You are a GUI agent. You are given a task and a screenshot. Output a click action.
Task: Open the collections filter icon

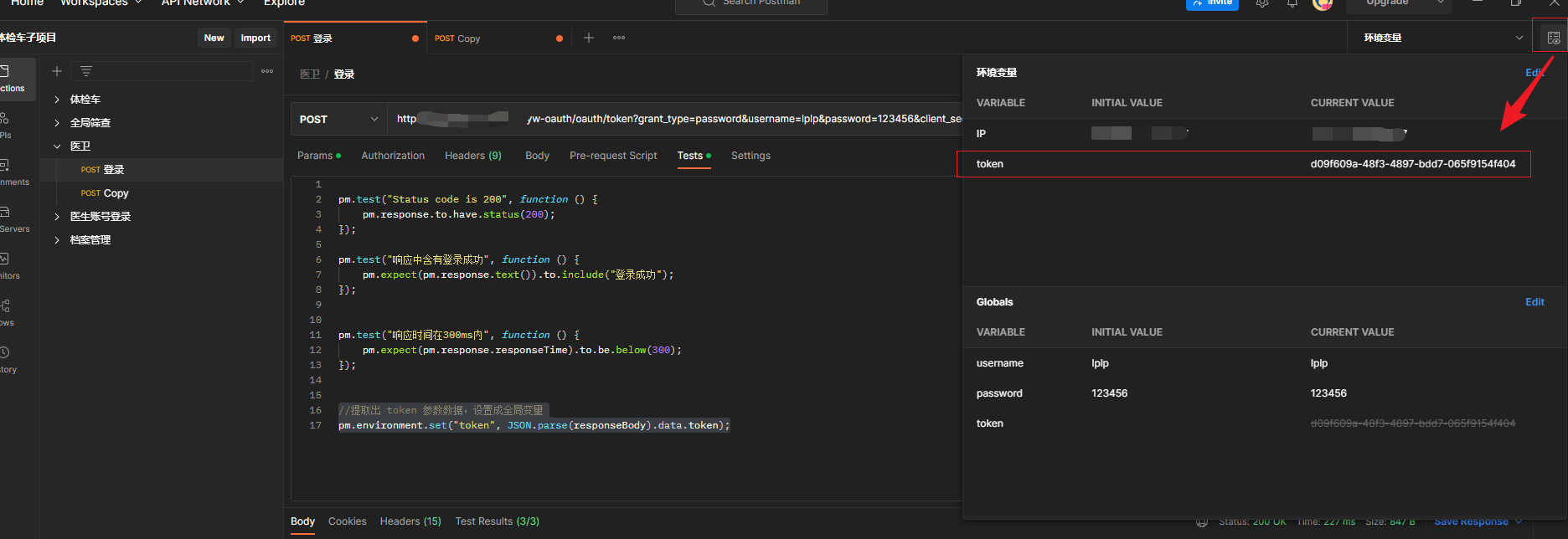point(86,71)
